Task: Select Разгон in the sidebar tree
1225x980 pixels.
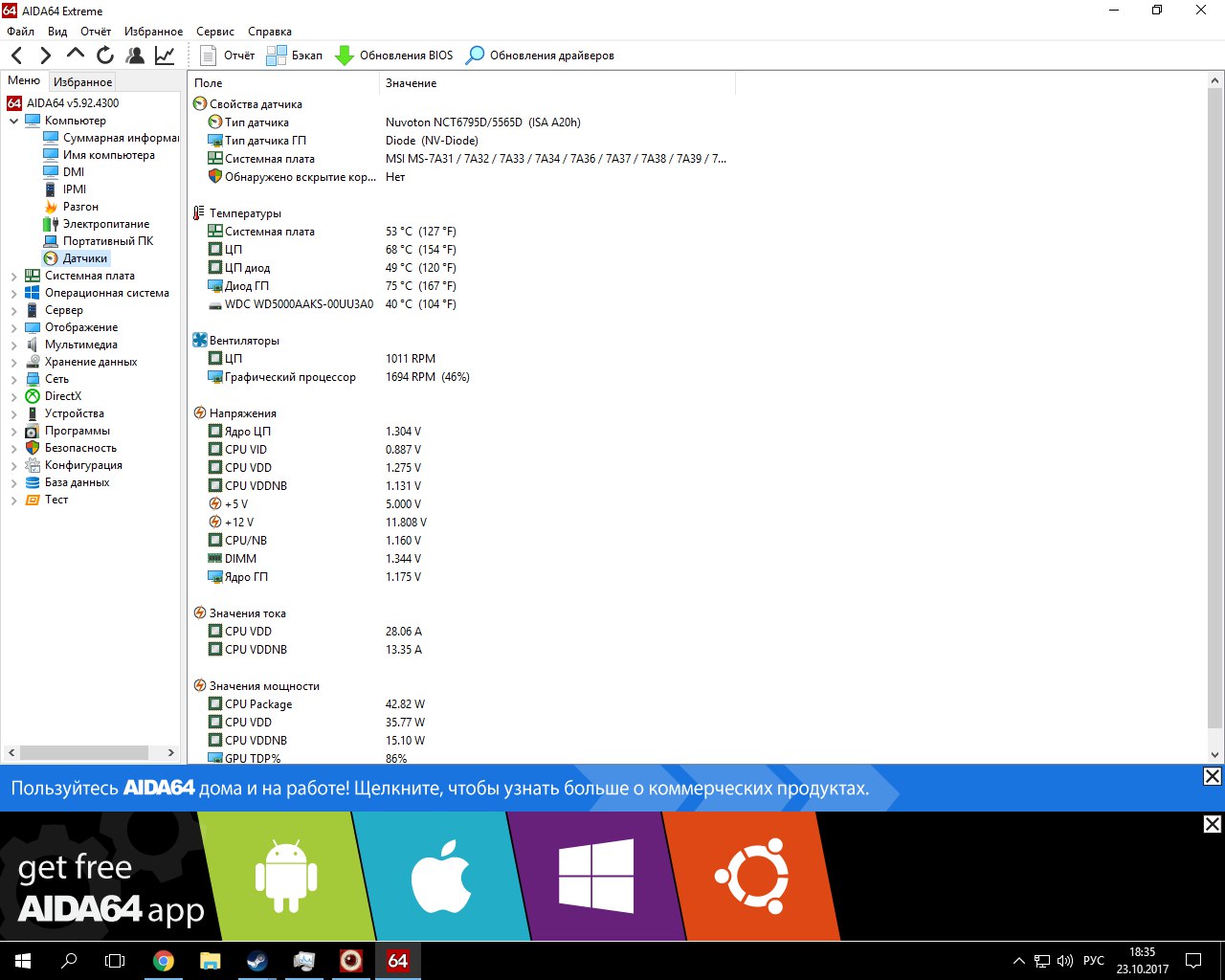Action: coord(80,207)
